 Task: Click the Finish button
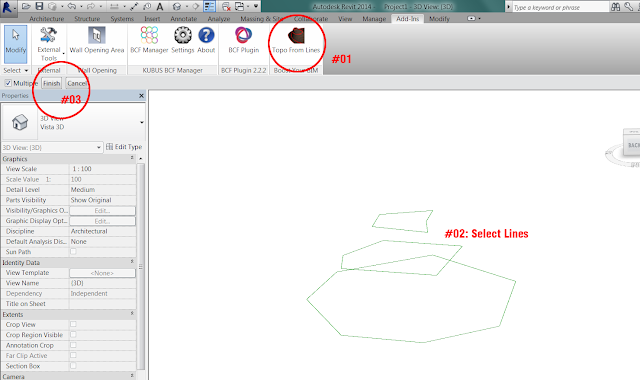pos(51,83)
